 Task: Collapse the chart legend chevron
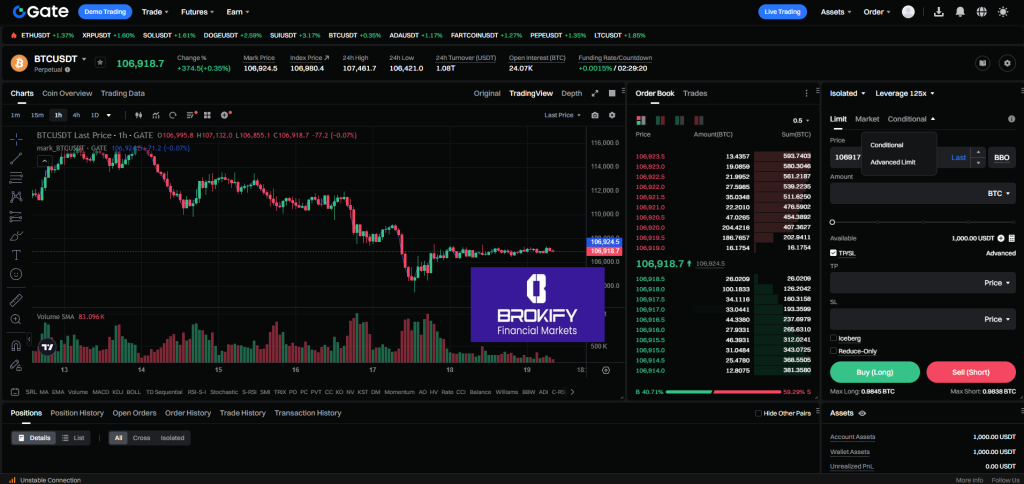click(44, 160)
